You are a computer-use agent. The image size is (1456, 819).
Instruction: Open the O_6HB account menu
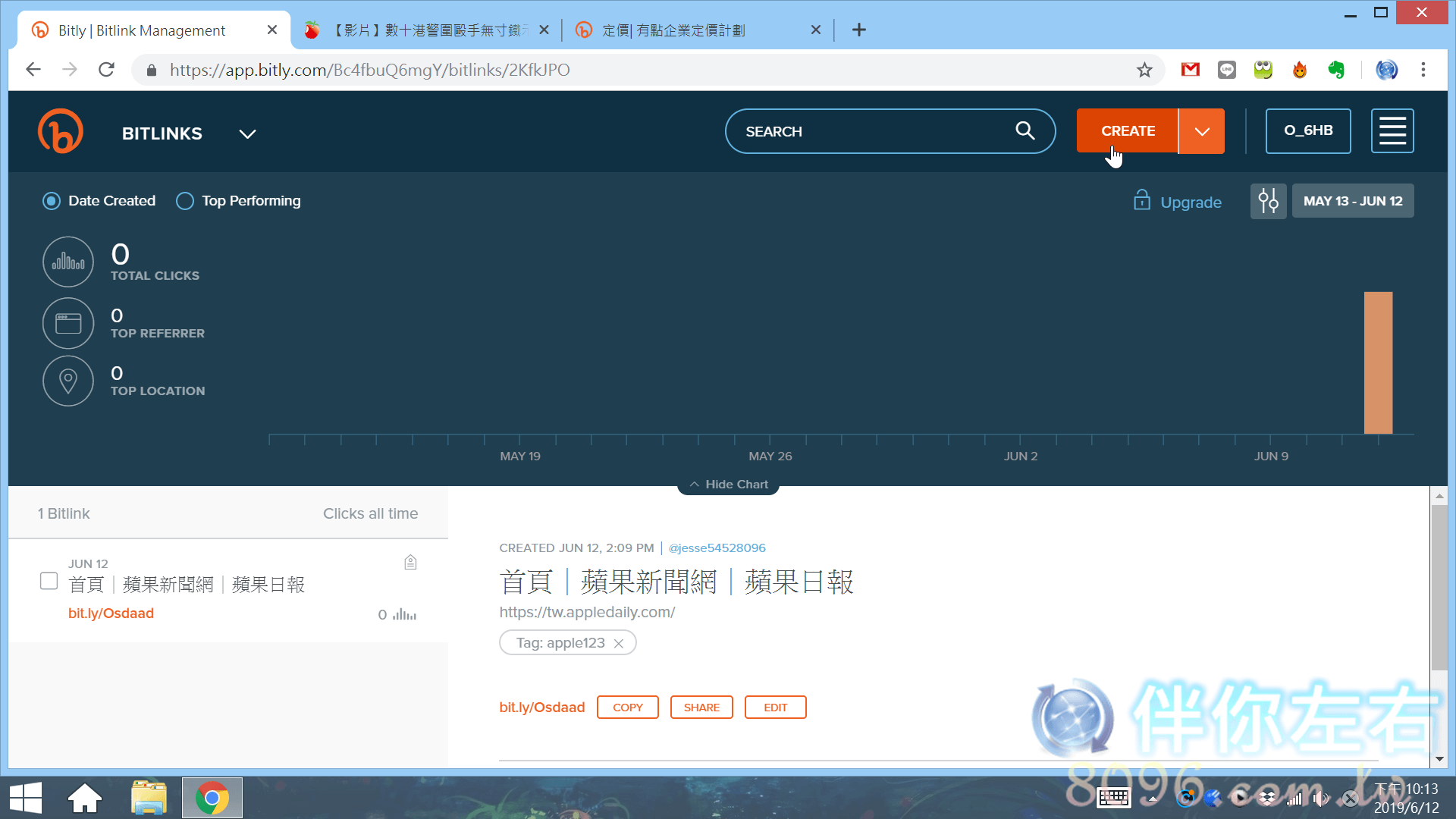1308,131
